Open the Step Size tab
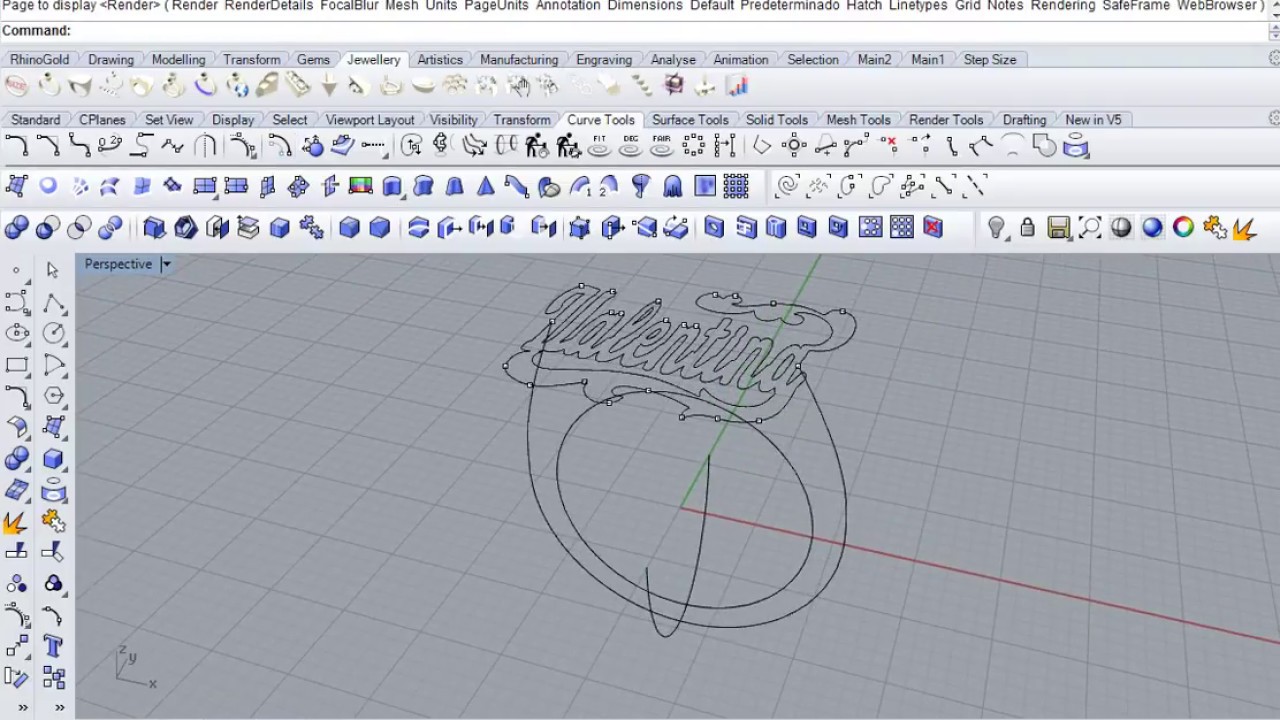The image size is (1280, 720). tap(990, 59)
